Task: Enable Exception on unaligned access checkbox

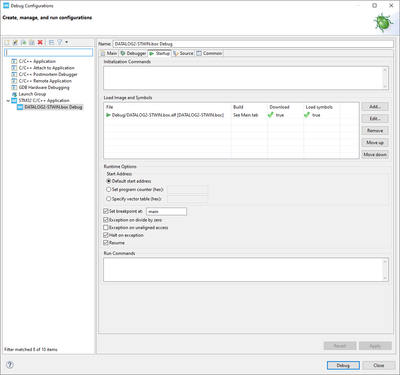Action: click(x=106, y=228)
